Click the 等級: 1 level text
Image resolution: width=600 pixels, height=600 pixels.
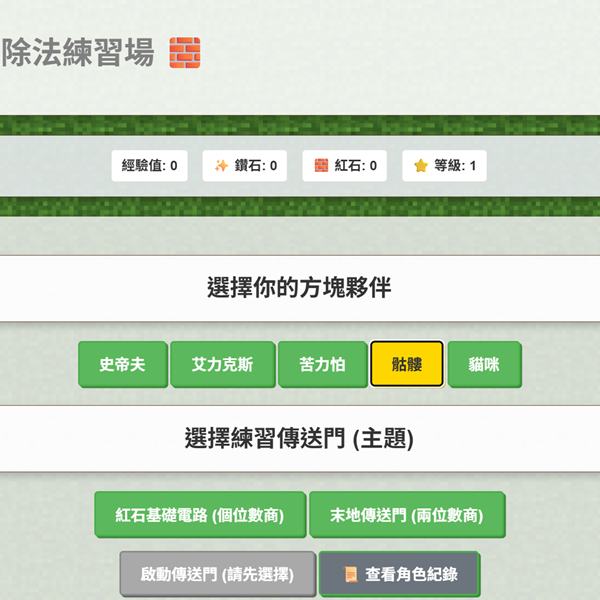click(455, 166)
